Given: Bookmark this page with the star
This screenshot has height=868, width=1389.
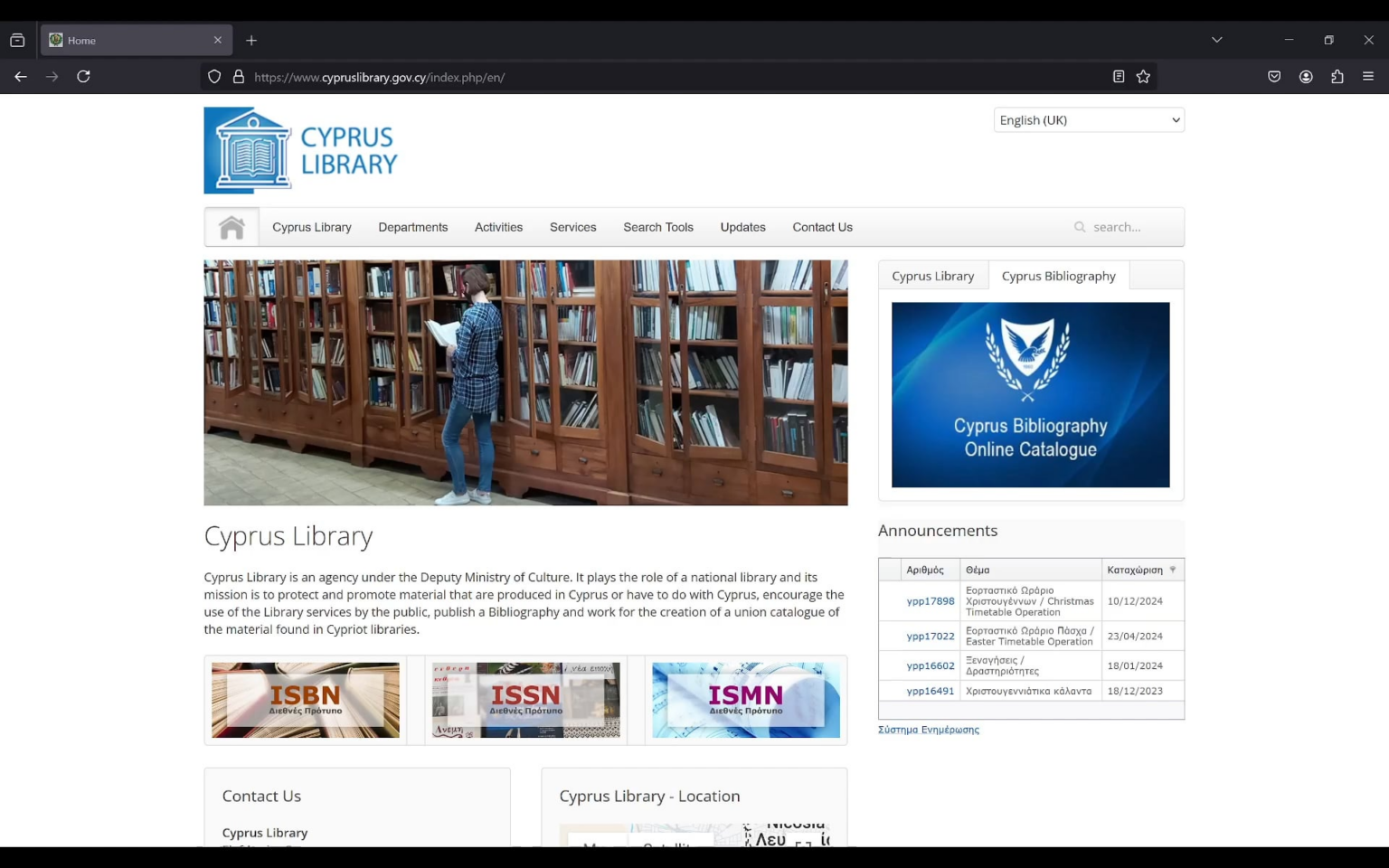Looking at the screenshot, I should tap(1143, 77).
